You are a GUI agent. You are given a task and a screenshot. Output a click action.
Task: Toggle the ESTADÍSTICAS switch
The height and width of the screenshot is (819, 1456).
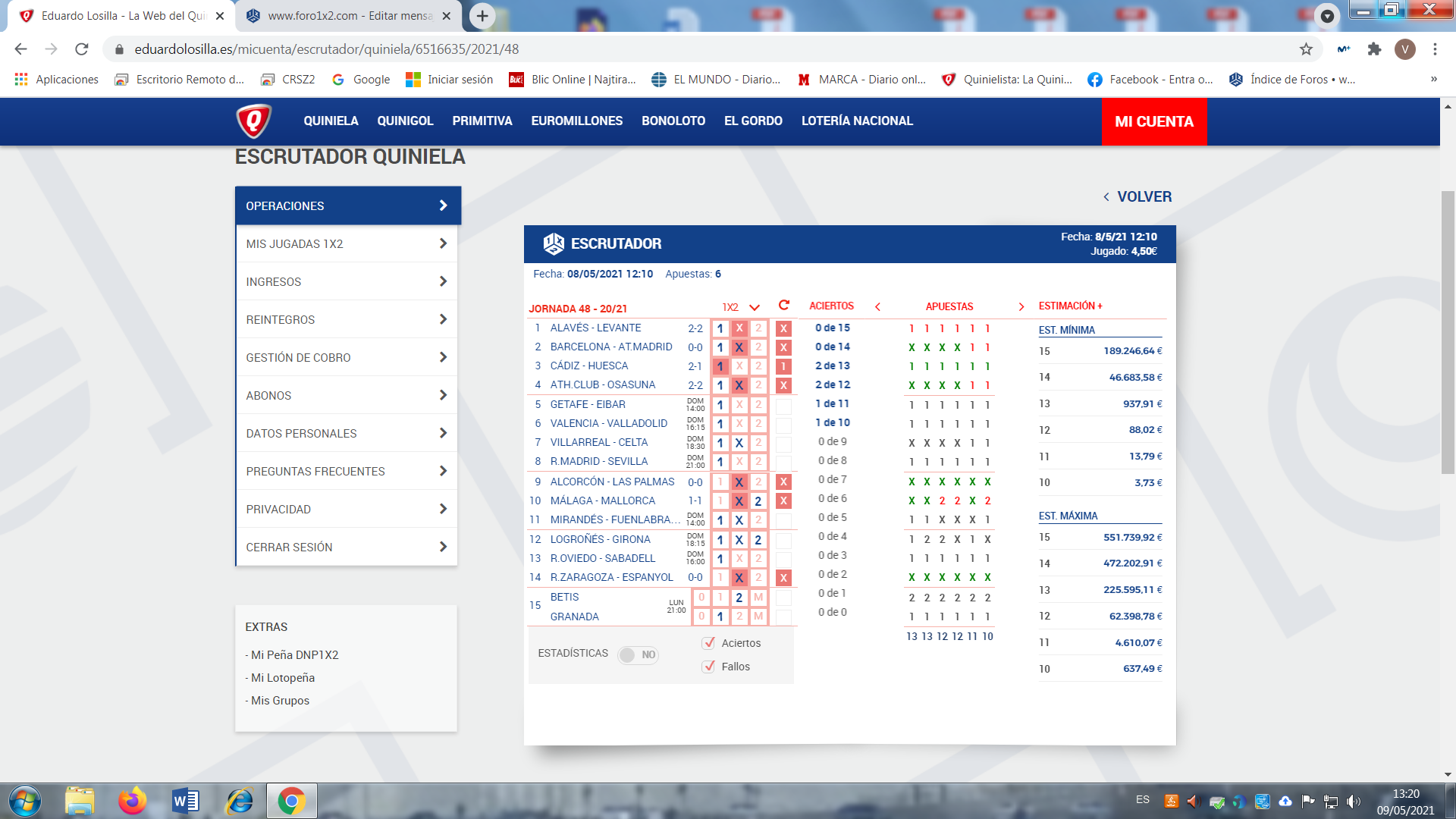point(638,654)
